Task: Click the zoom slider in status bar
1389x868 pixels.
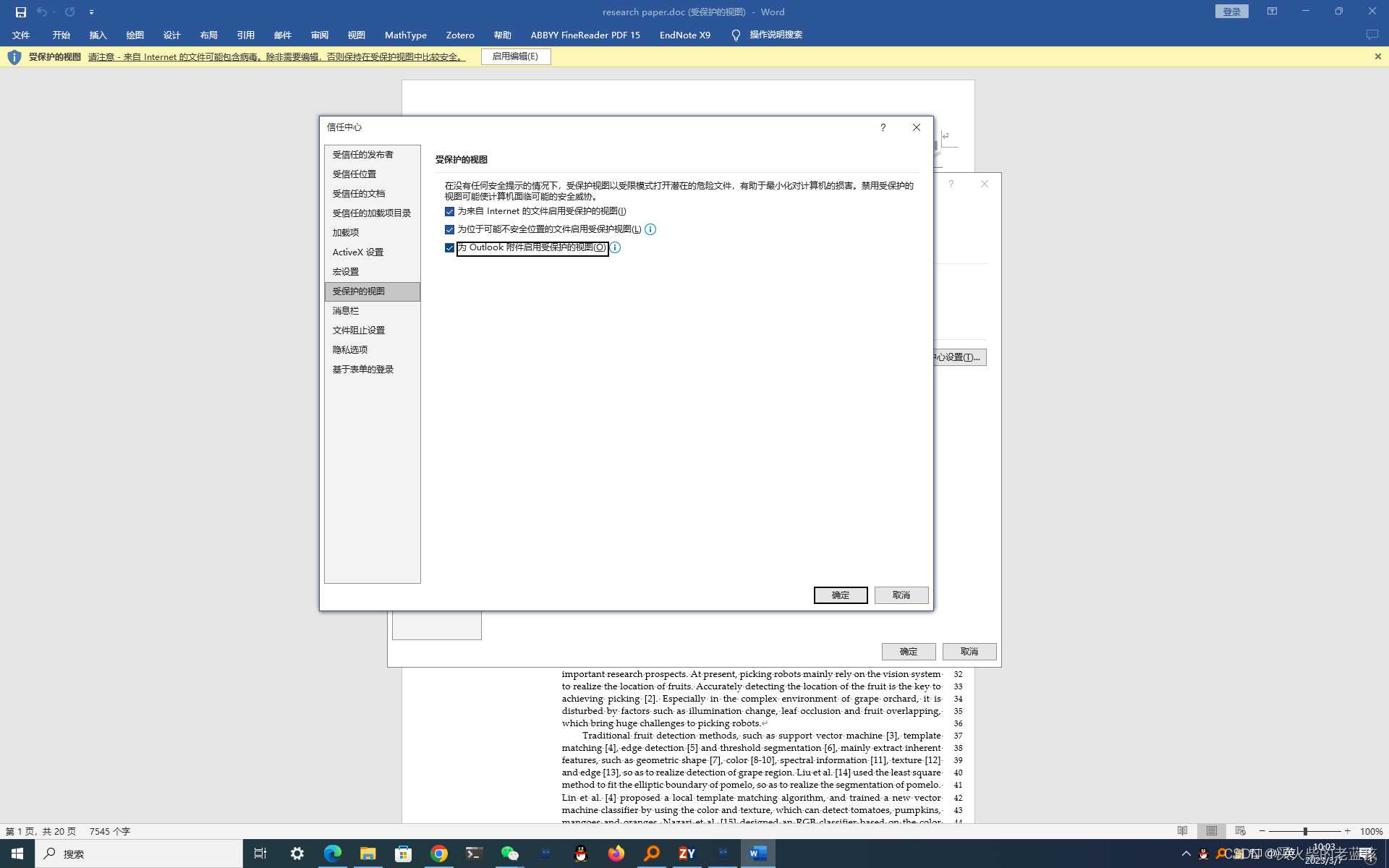Action: click(x=1305, y=831)
